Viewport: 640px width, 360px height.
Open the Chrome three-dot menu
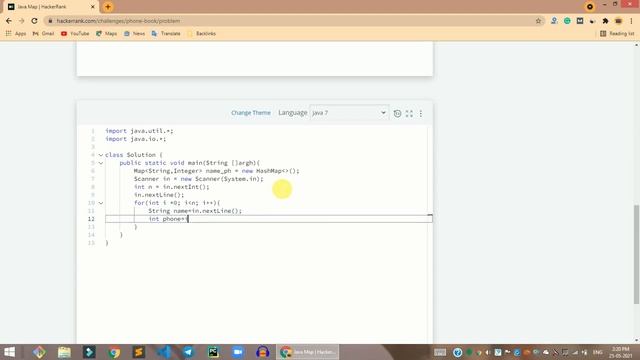tap(631, 21)
